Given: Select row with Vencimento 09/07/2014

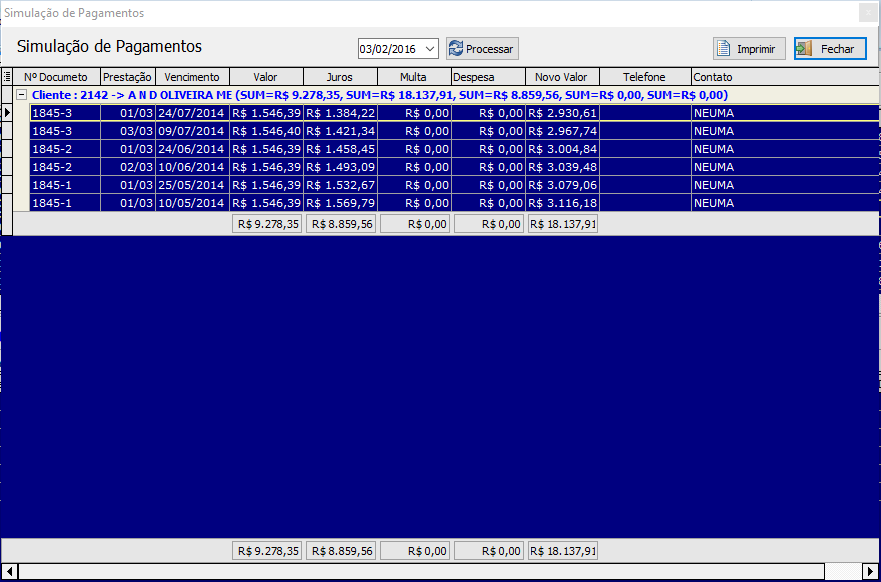Looking at the screenshot, I should point(191,131).
